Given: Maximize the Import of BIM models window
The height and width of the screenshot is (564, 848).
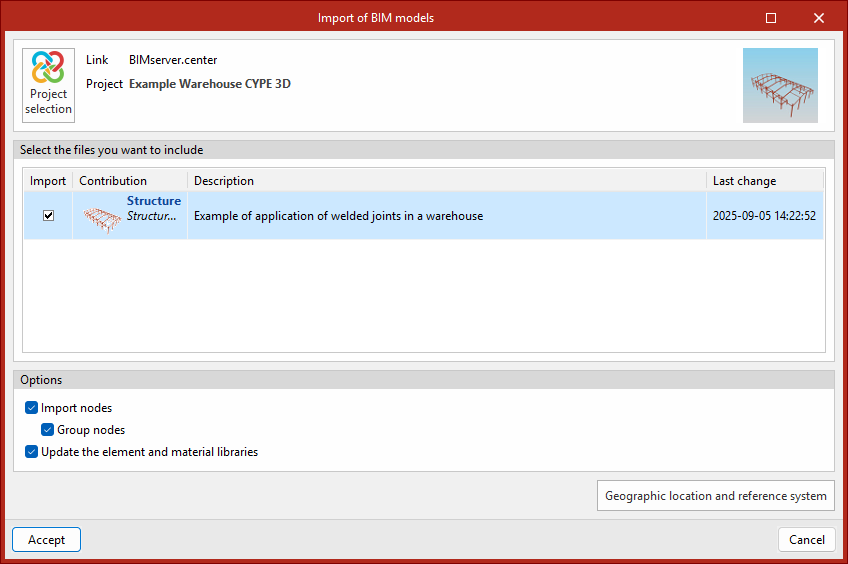Looking at the screenshot, I should click(x=771, y=18).
